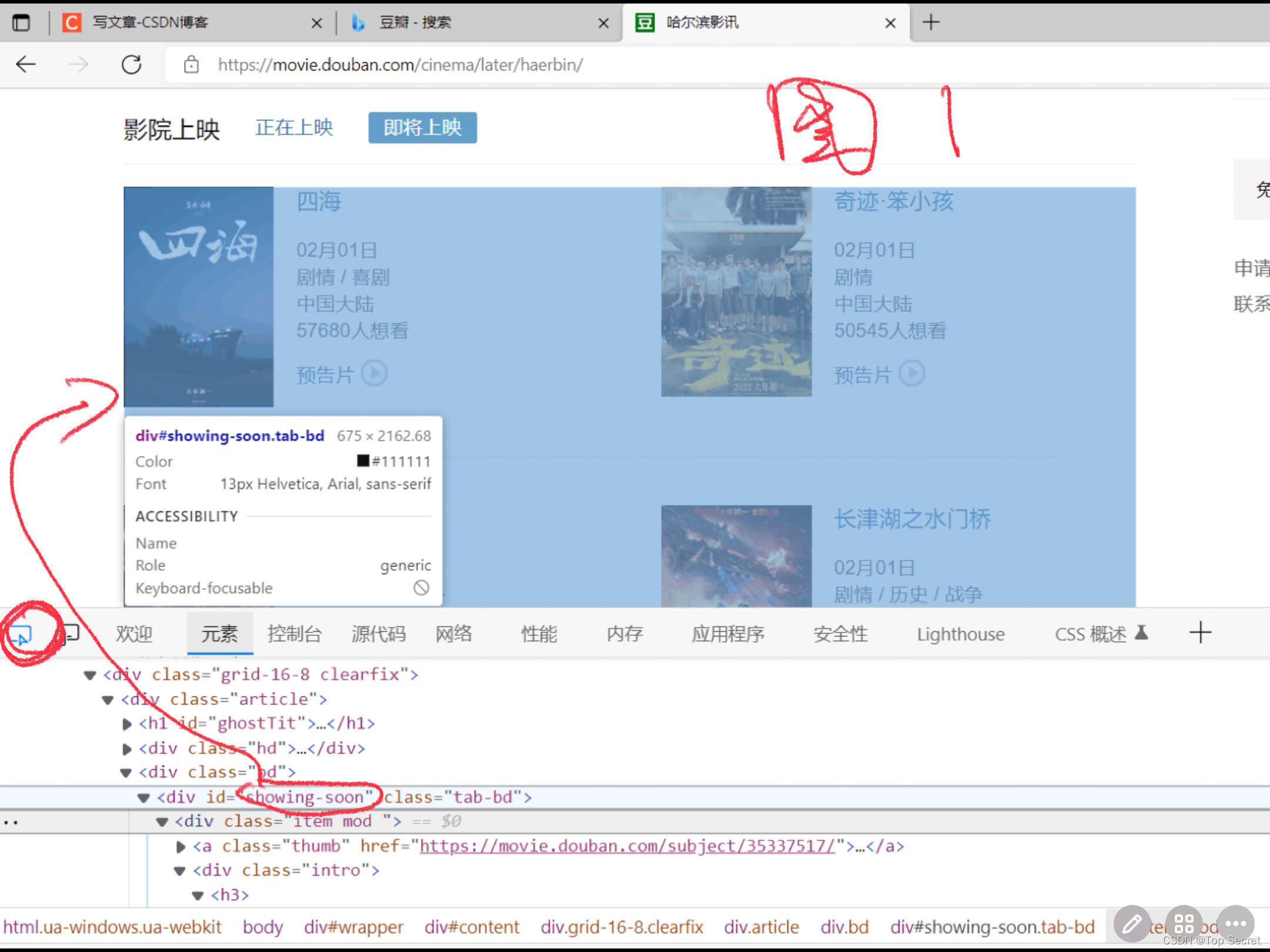
Task: Open the 网络 DevTools tab
Action: (453, 634)
